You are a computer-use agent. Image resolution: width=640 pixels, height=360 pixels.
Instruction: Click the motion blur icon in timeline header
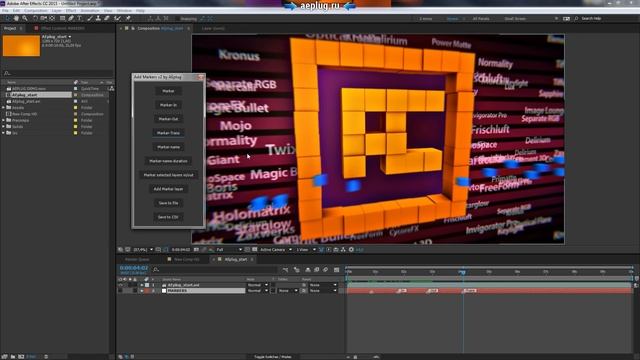[326, 269]
